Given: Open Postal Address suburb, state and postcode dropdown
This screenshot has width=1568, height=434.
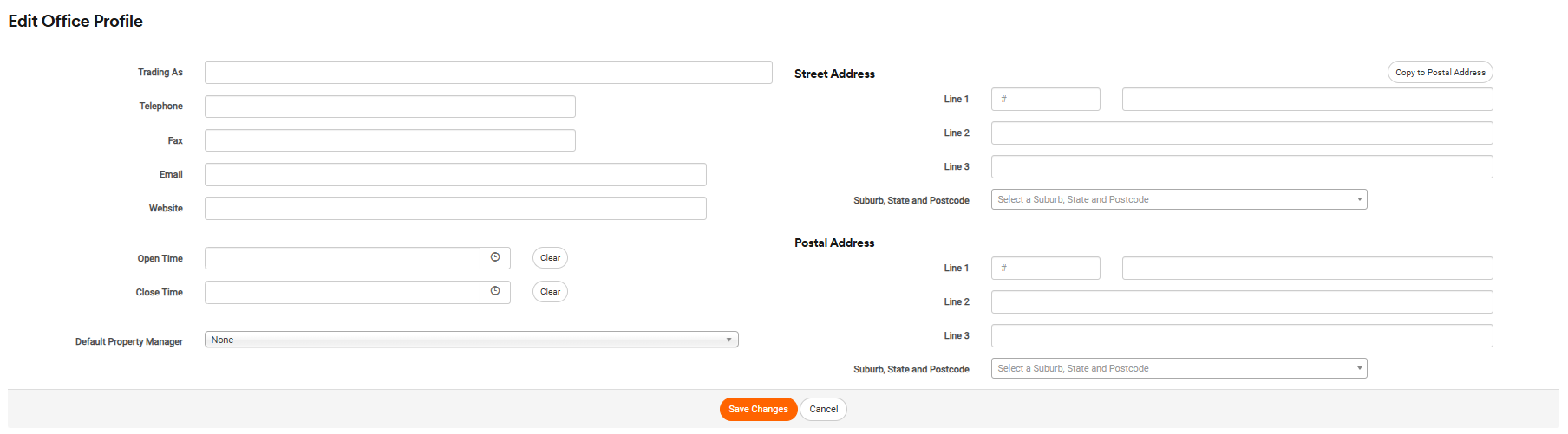Looking at the screenshot, I should click(1179, 369).
